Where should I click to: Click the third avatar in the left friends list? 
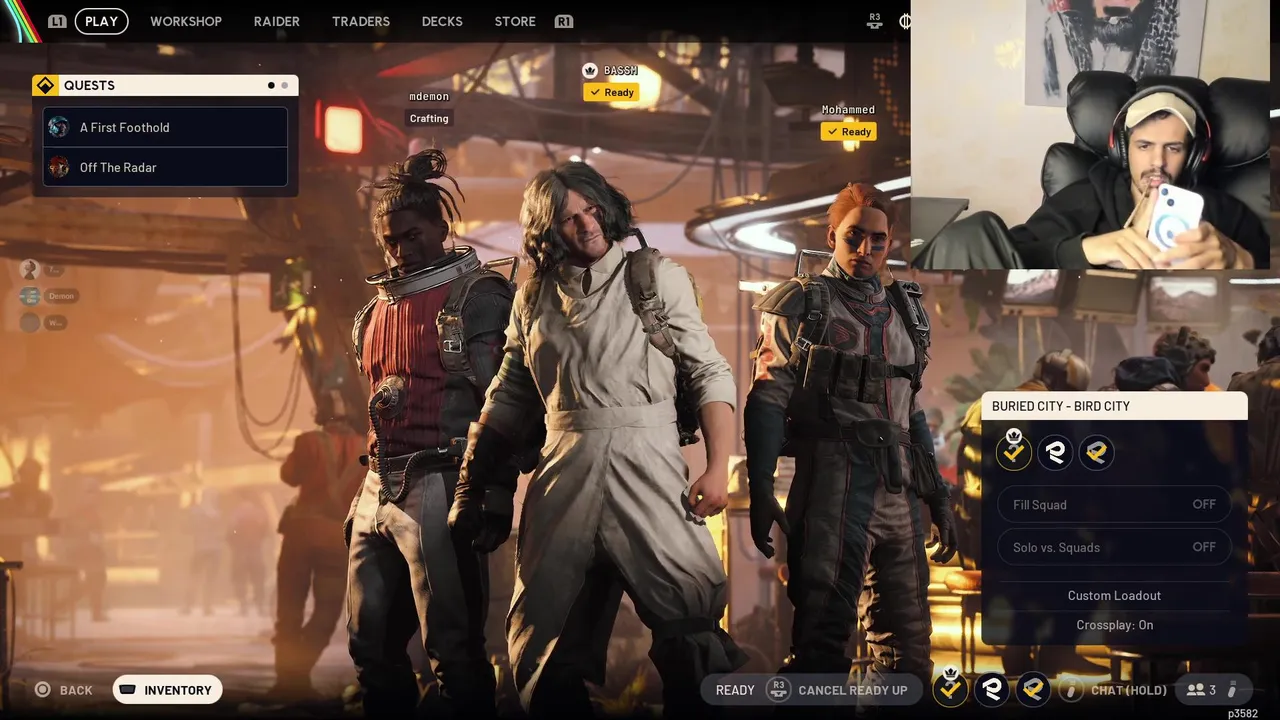(30, 322)
